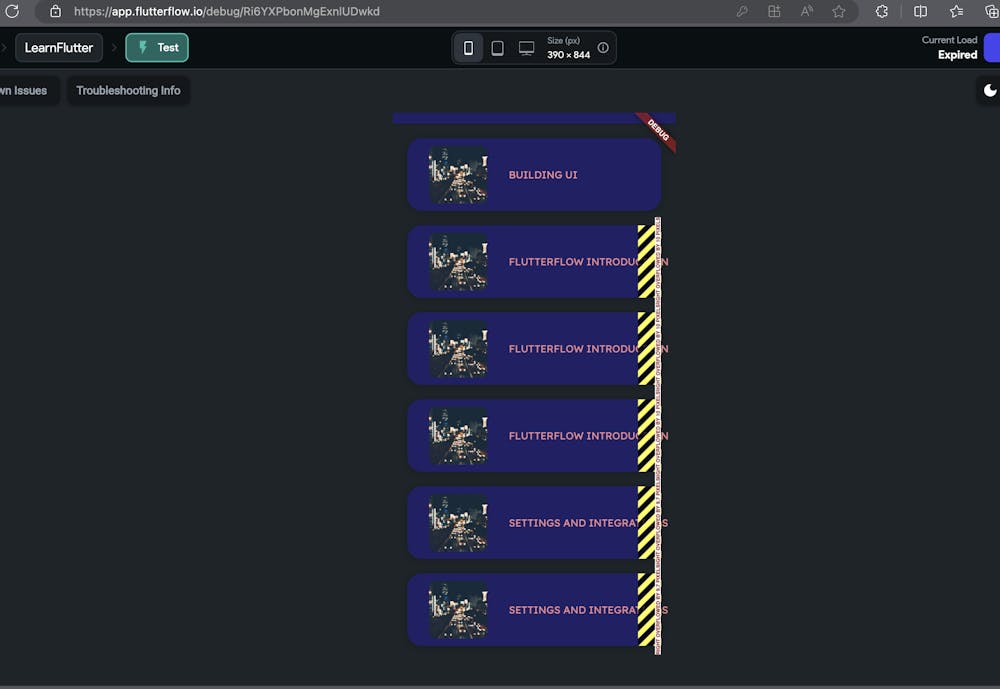This screenshot has width=1000, height=689.
Task: Click the size info icon
Action: click(x=603, y=48)
